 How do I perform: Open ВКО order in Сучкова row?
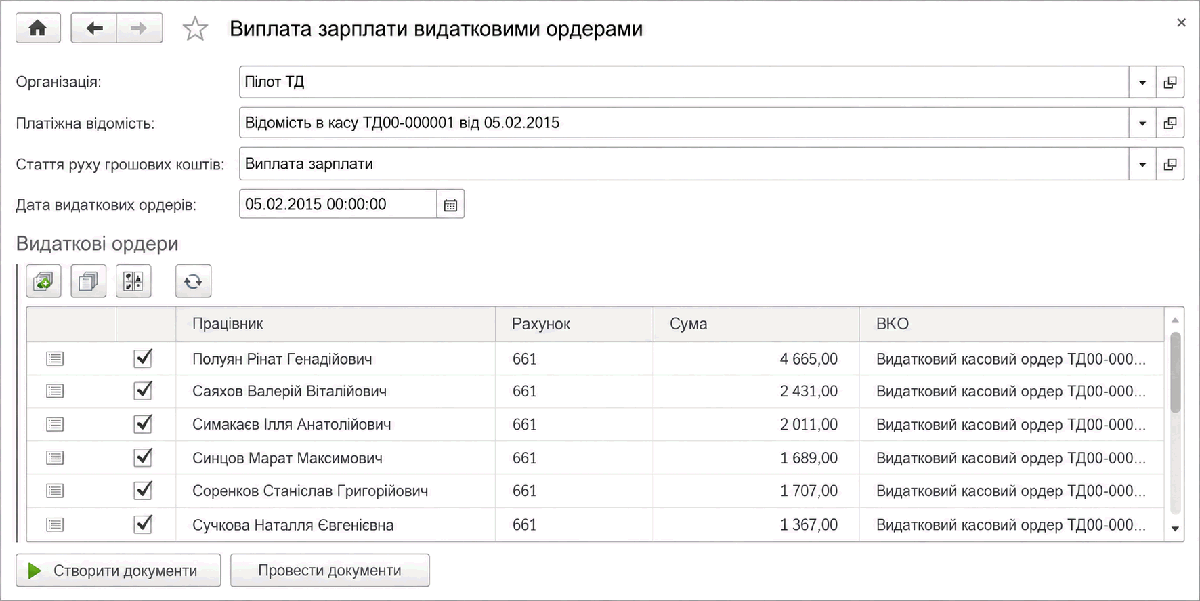(x=1012, y=524)
